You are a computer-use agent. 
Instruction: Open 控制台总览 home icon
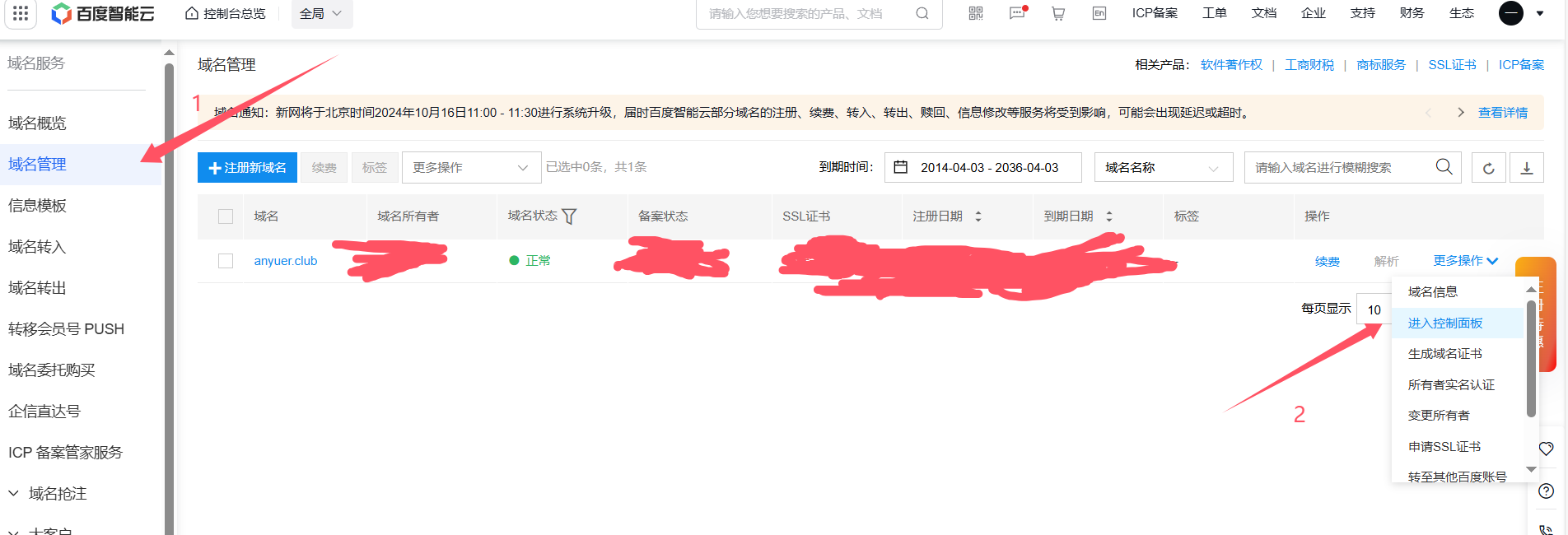pos(192,13)
